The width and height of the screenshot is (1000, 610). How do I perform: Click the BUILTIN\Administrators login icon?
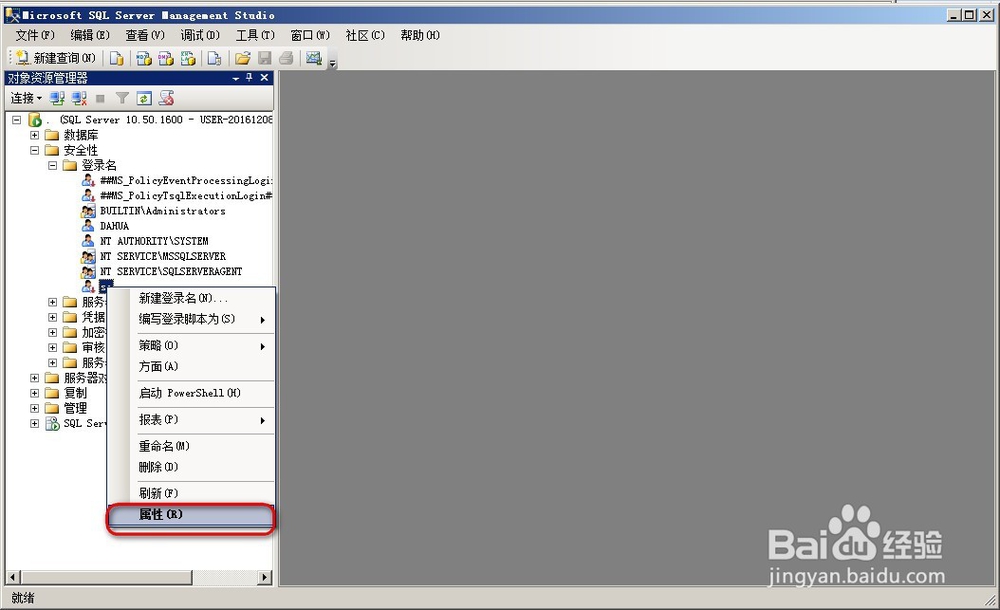pos(88,211)
